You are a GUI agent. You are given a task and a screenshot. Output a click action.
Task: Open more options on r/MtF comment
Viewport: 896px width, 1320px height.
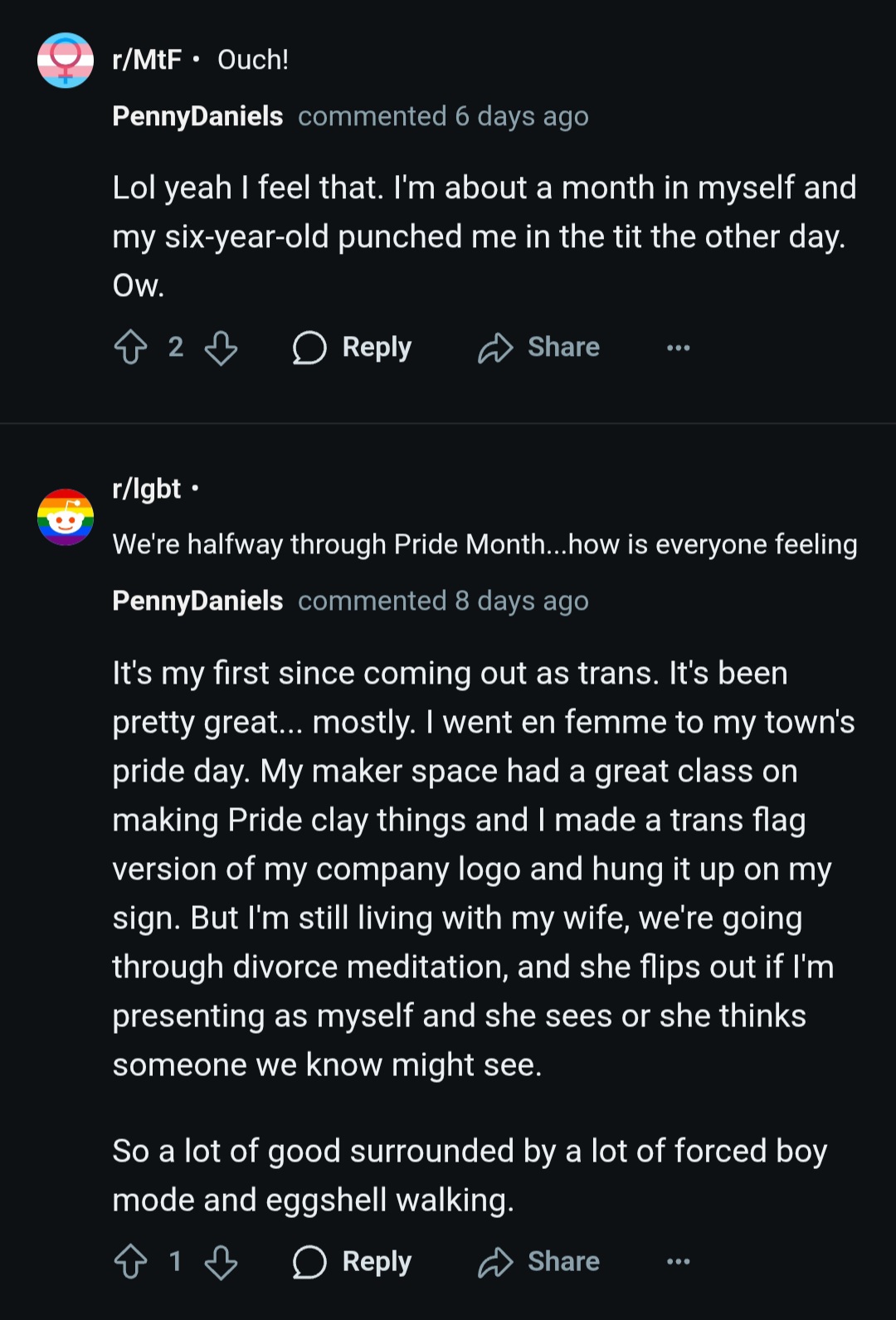pyautogui.click(x=679, y=348)
